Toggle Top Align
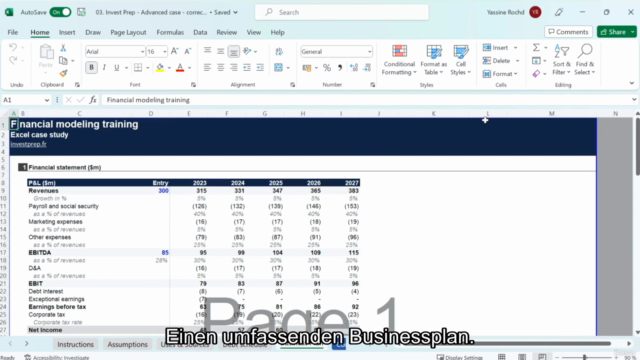This screenshot has height=360, width=640. point(207,51)
